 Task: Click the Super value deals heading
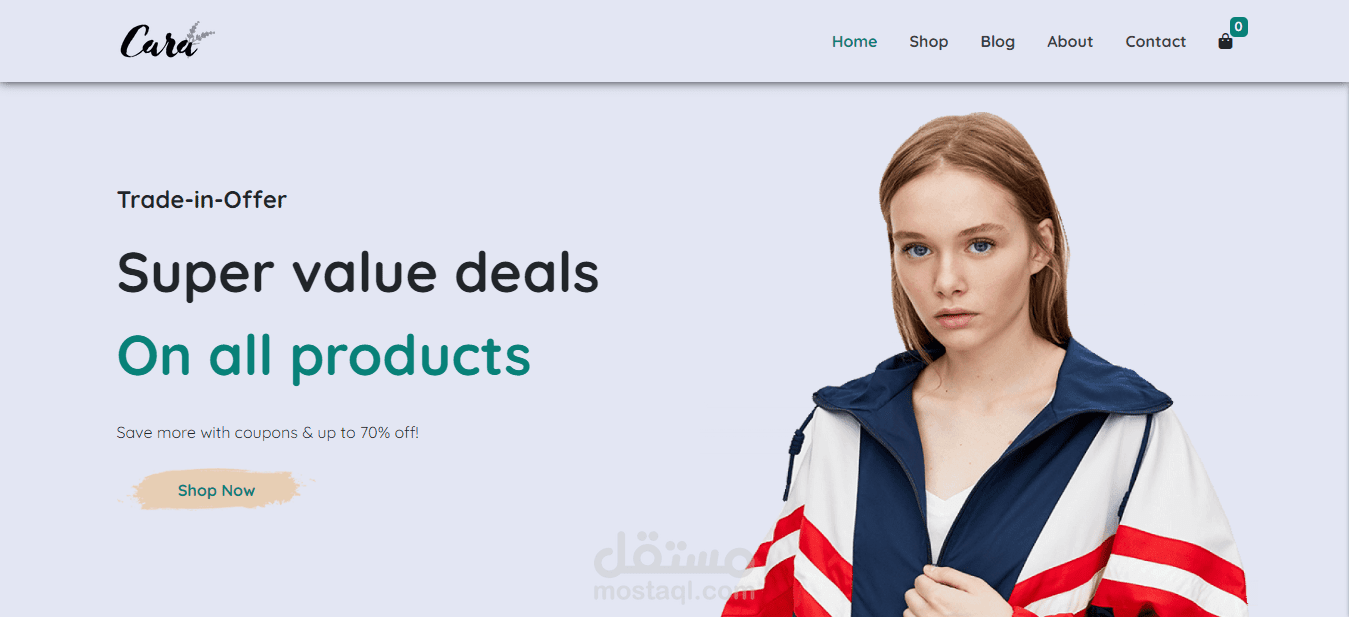[x=358, y=273]
